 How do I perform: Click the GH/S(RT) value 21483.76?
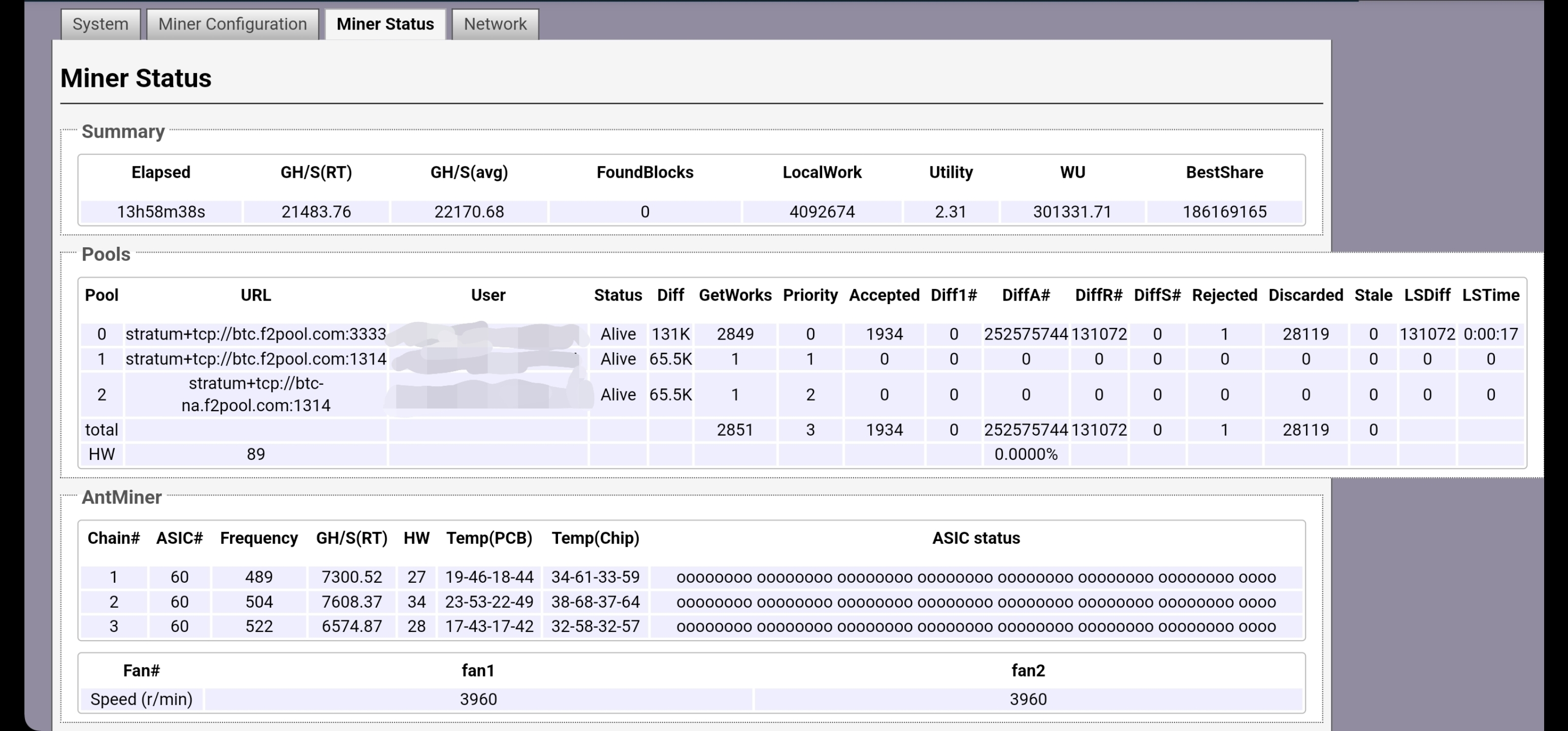pos(316,212)
